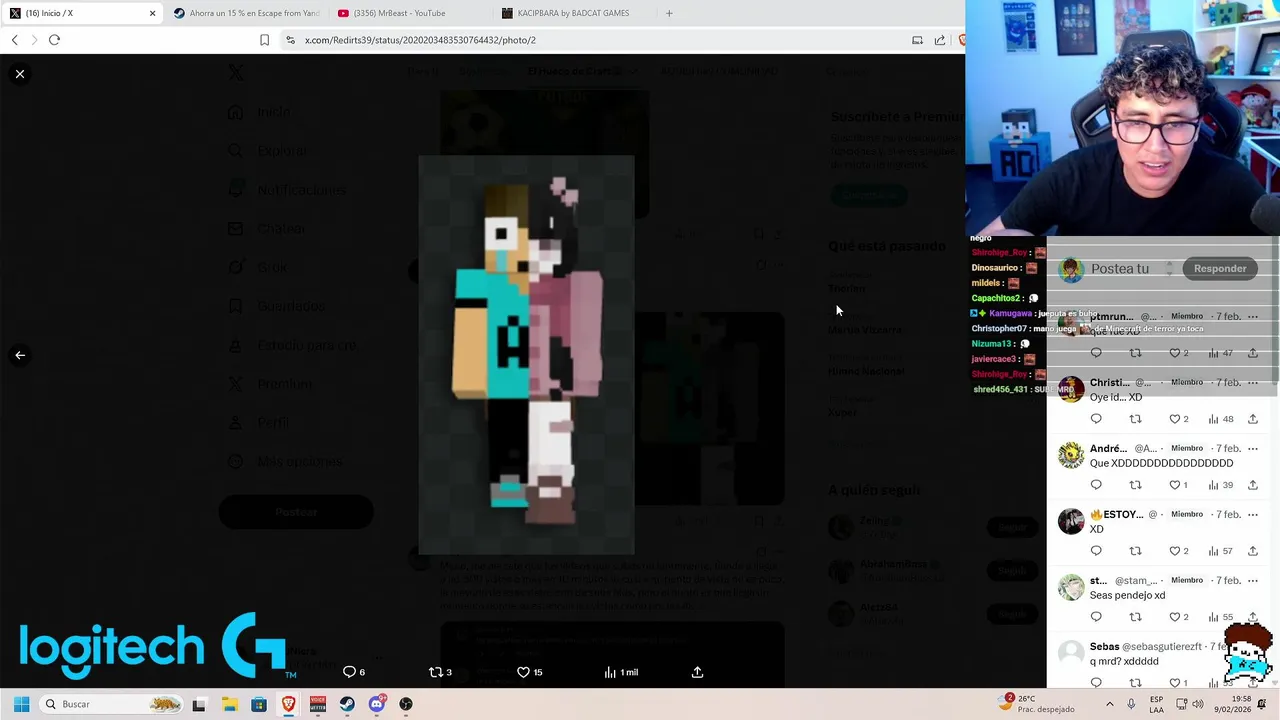Open ESP LAA language switcher
The height and width of the screenshot is (720, 1280).
[1157, 704]
